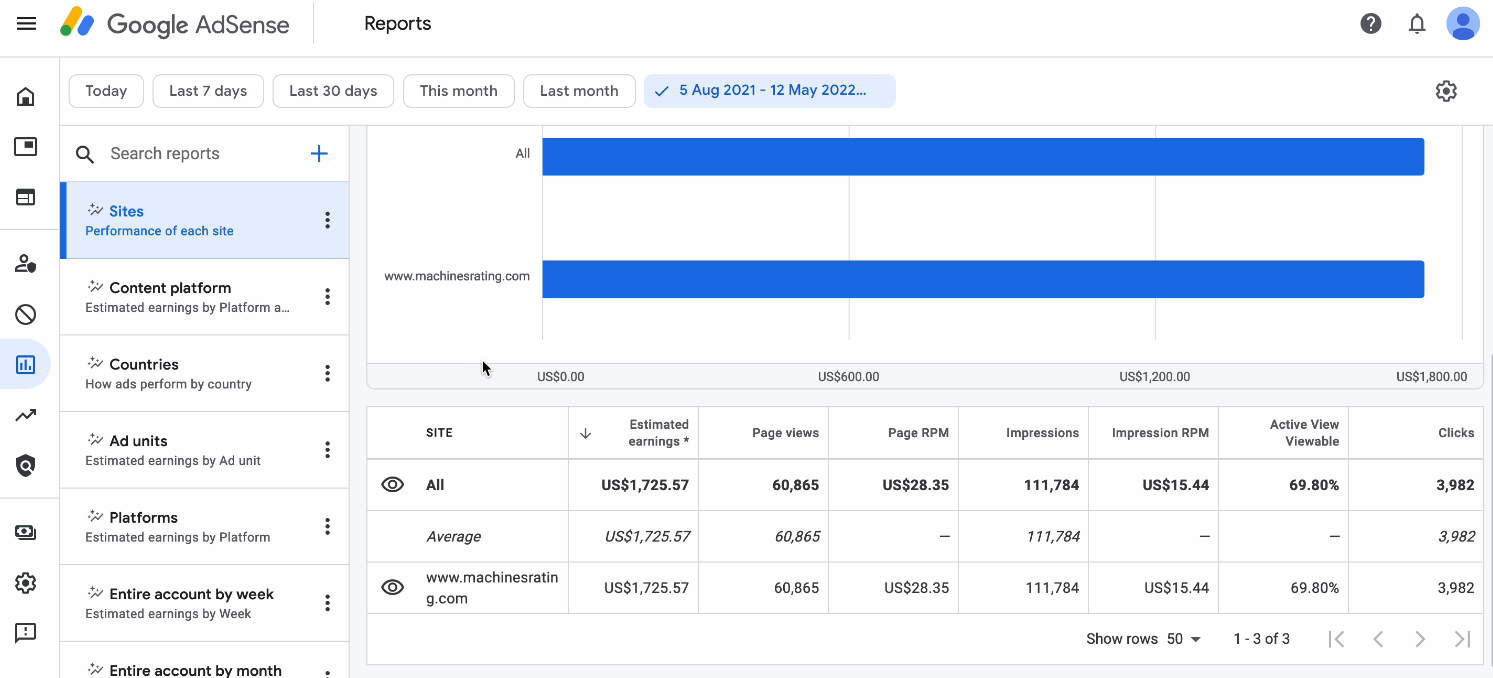Viewport: 1493px width, 678px height.
Task: Filter report to Last month
Action: [x=579, y=91]
